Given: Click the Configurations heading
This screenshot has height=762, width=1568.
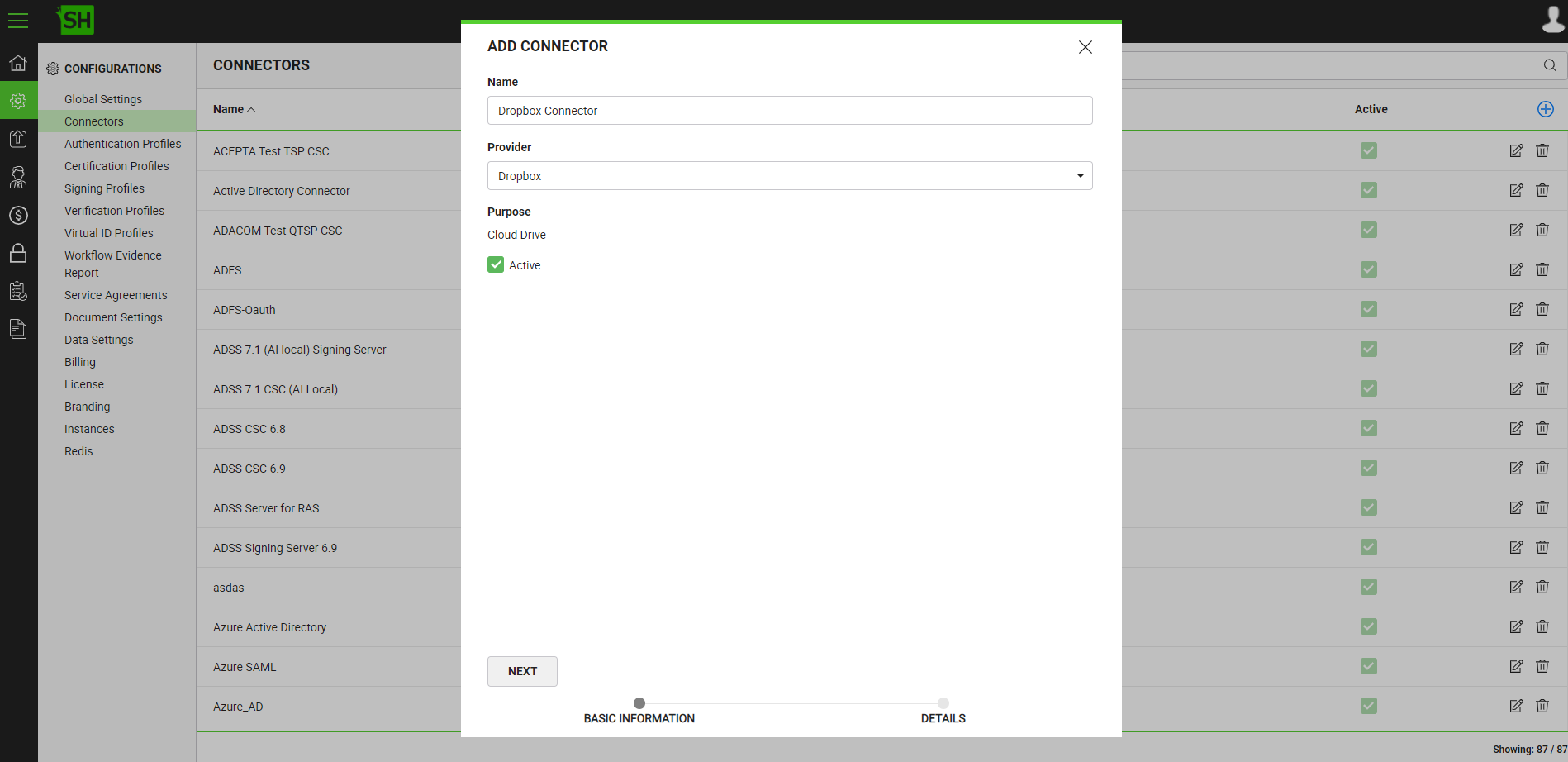Looking at the screenshot, I should (112, 69).
